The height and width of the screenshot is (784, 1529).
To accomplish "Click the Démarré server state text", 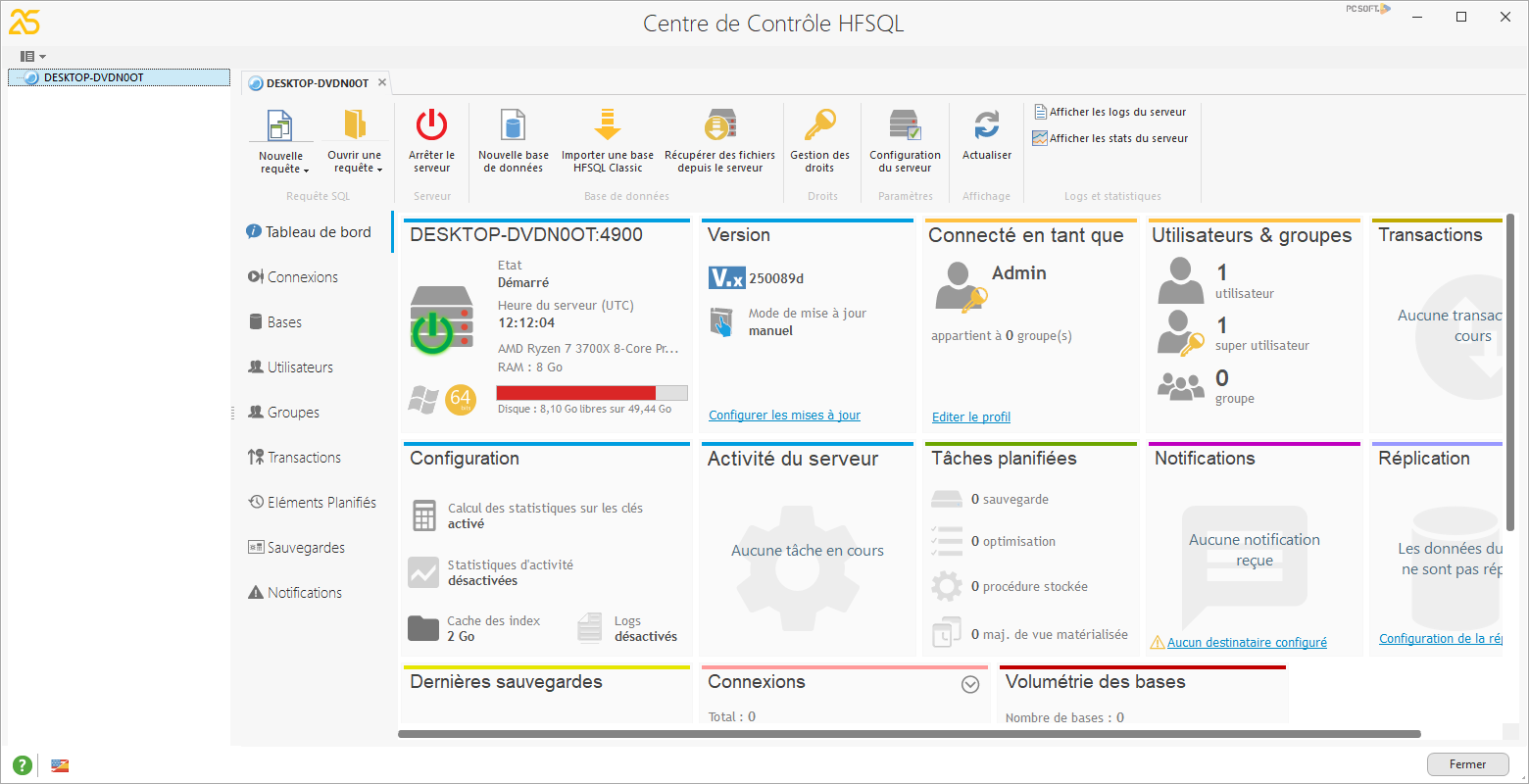I will tap(523, 282).
